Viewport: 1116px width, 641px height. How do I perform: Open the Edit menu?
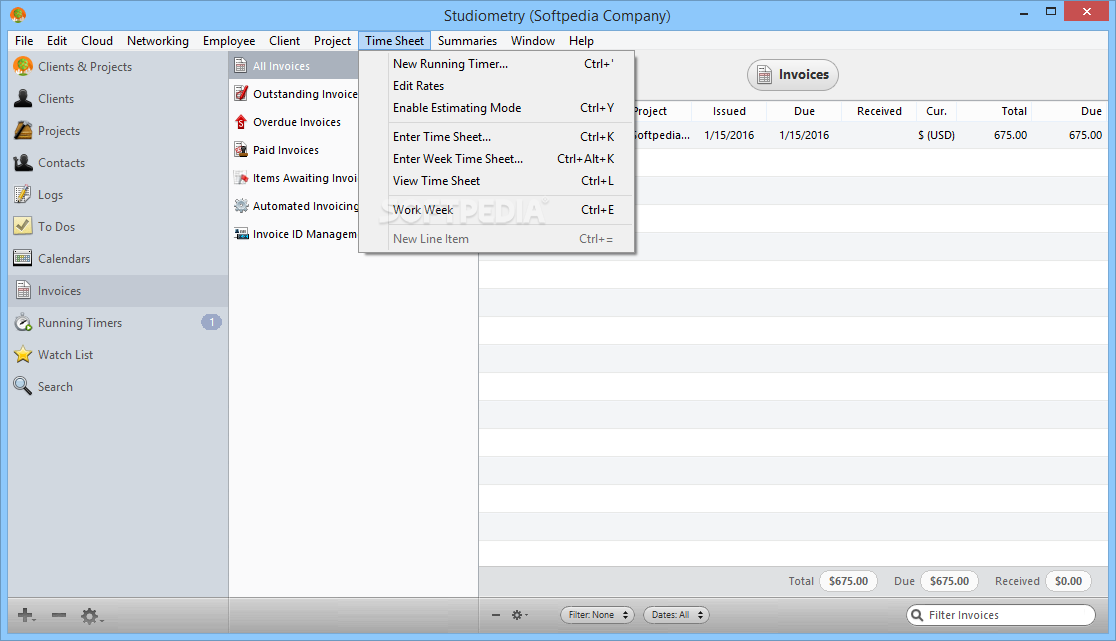pos(57,41)
